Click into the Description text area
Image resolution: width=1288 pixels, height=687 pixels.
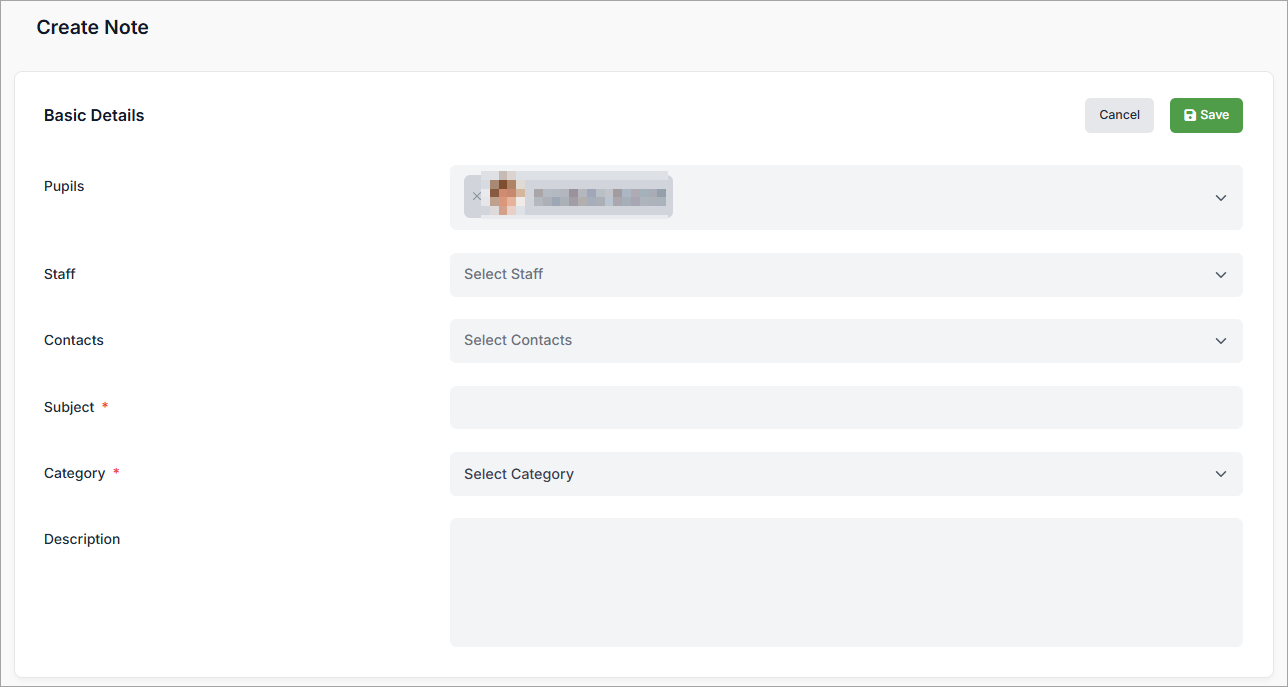pyautogui.click(x=846, y=582)
